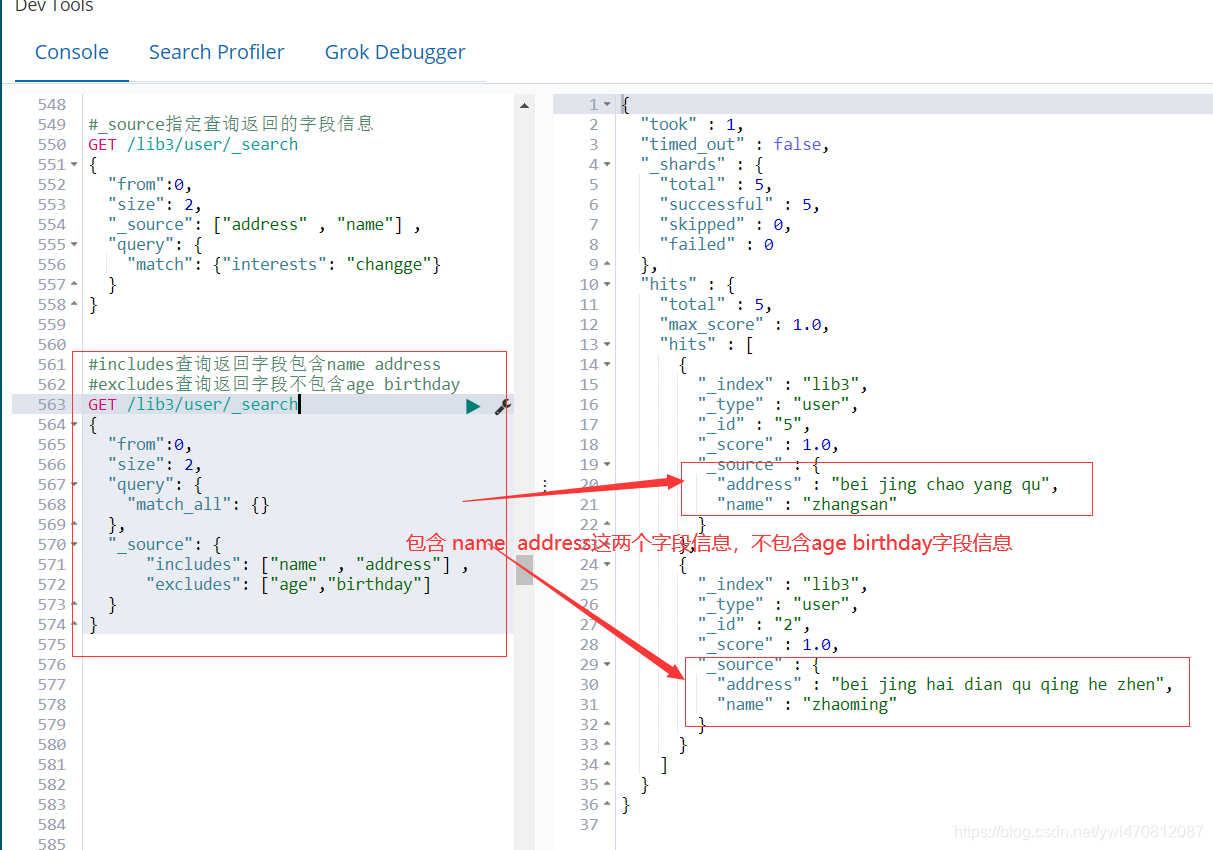Click the fold-end marker at line 557
Viewport: 1213px width, 850px height.
[x=75, y=285]
